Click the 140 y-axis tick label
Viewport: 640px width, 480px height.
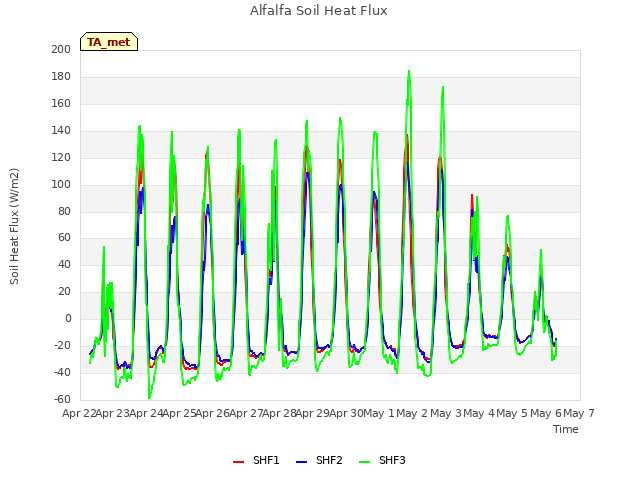pos(61,130)
